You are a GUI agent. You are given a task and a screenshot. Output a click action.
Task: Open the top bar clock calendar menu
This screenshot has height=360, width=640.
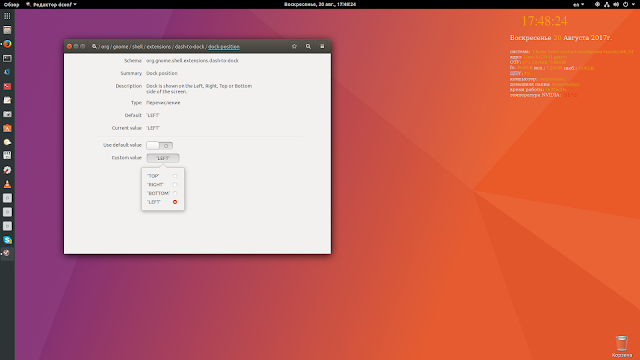320,4
